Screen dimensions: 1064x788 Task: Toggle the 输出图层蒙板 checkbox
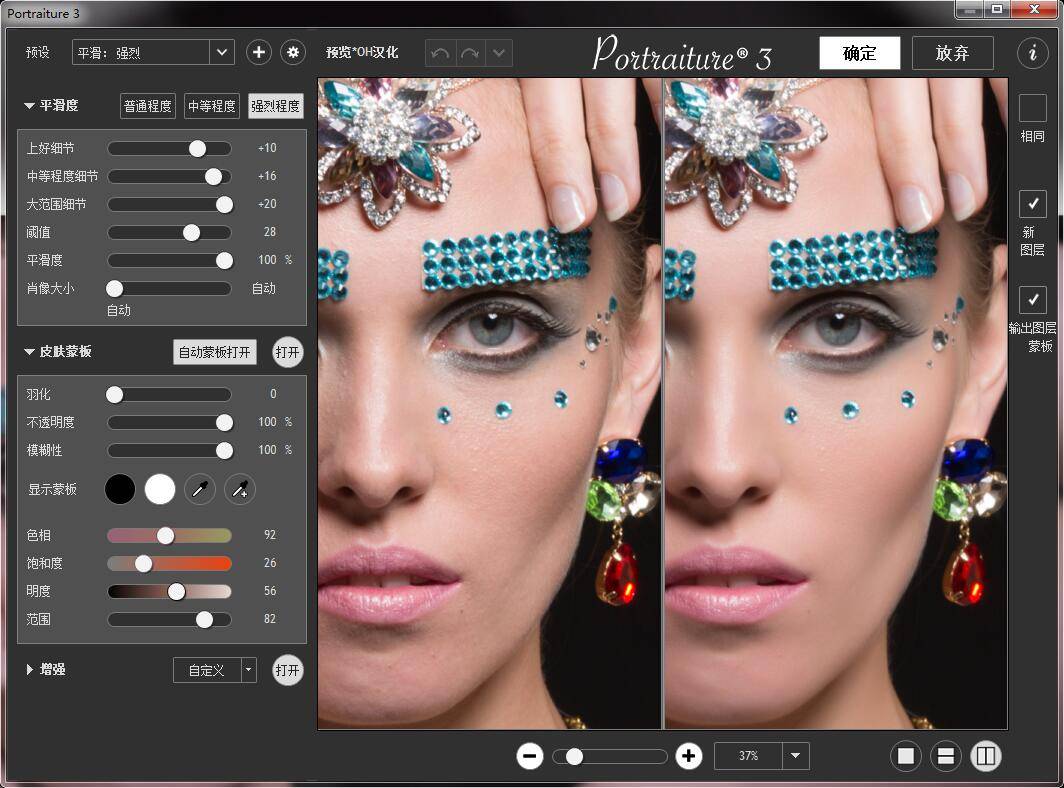click(1032, 300)
